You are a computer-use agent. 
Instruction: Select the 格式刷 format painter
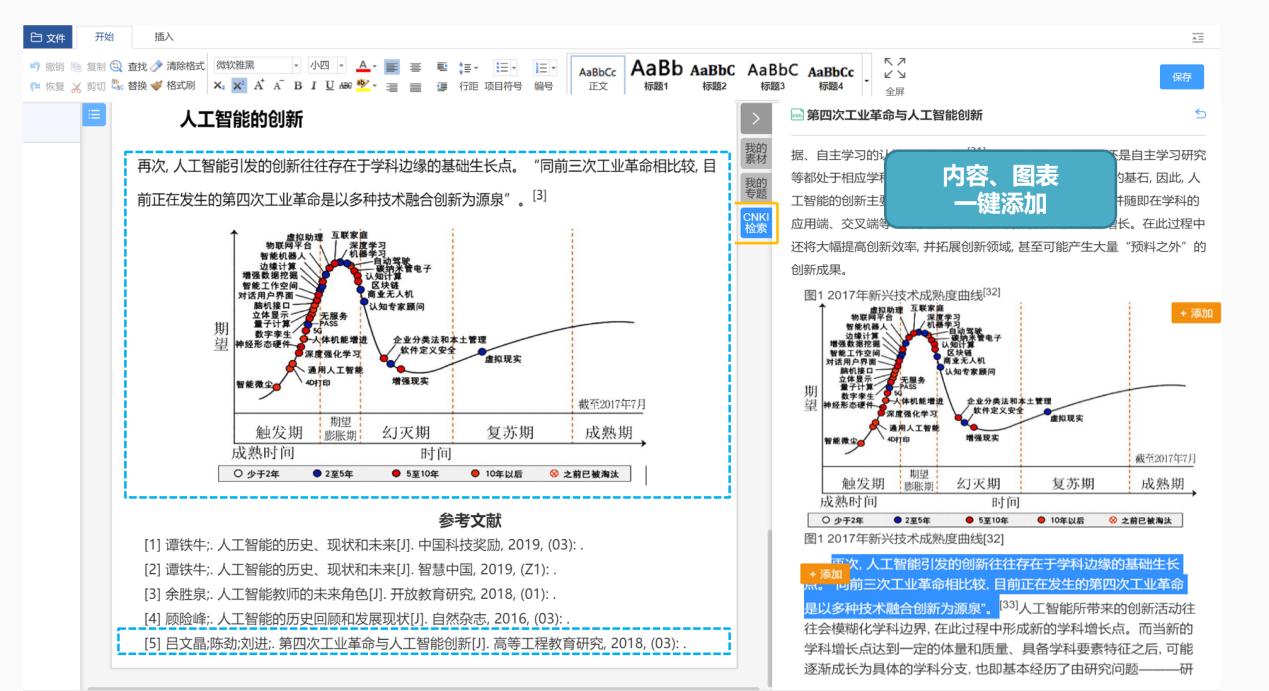click(173, 86)
